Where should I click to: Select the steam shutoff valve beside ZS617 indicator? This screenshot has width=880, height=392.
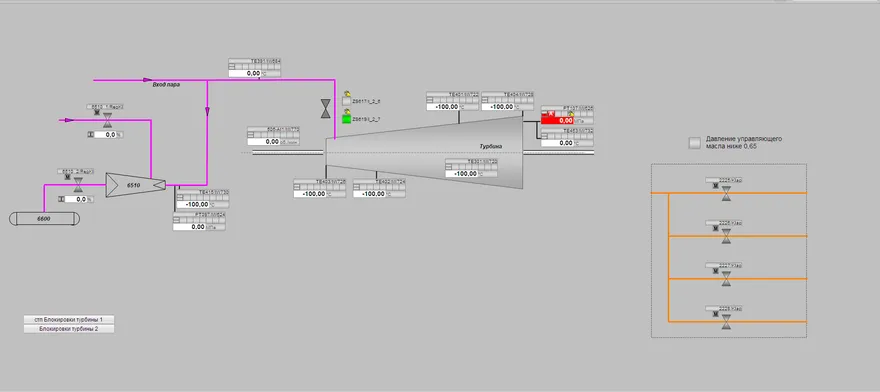pos(326,108)
